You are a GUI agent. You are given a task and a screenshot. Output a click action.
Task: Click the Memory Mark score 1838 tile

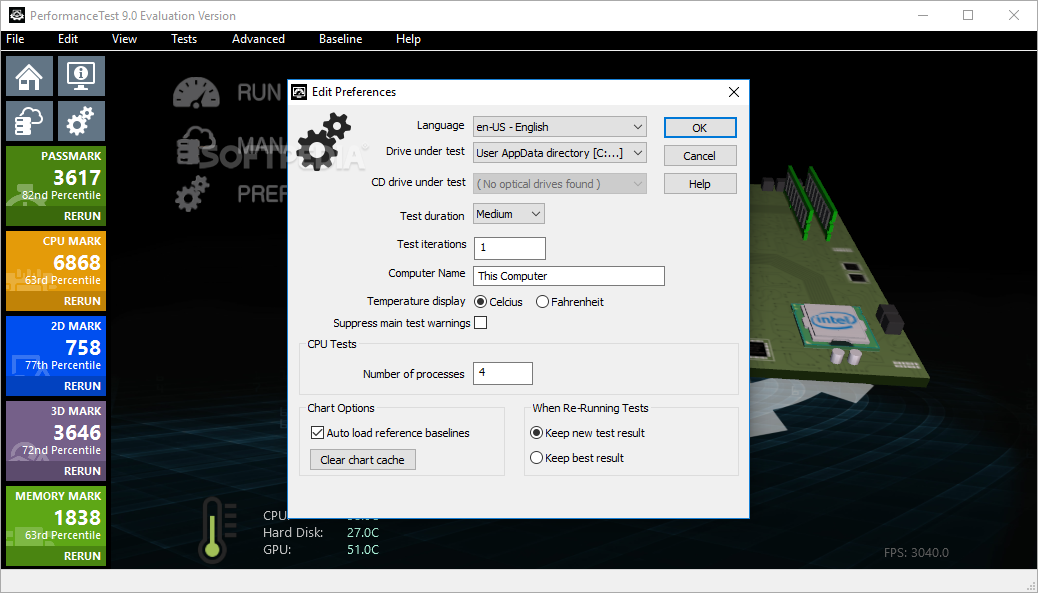pos(56,526)
